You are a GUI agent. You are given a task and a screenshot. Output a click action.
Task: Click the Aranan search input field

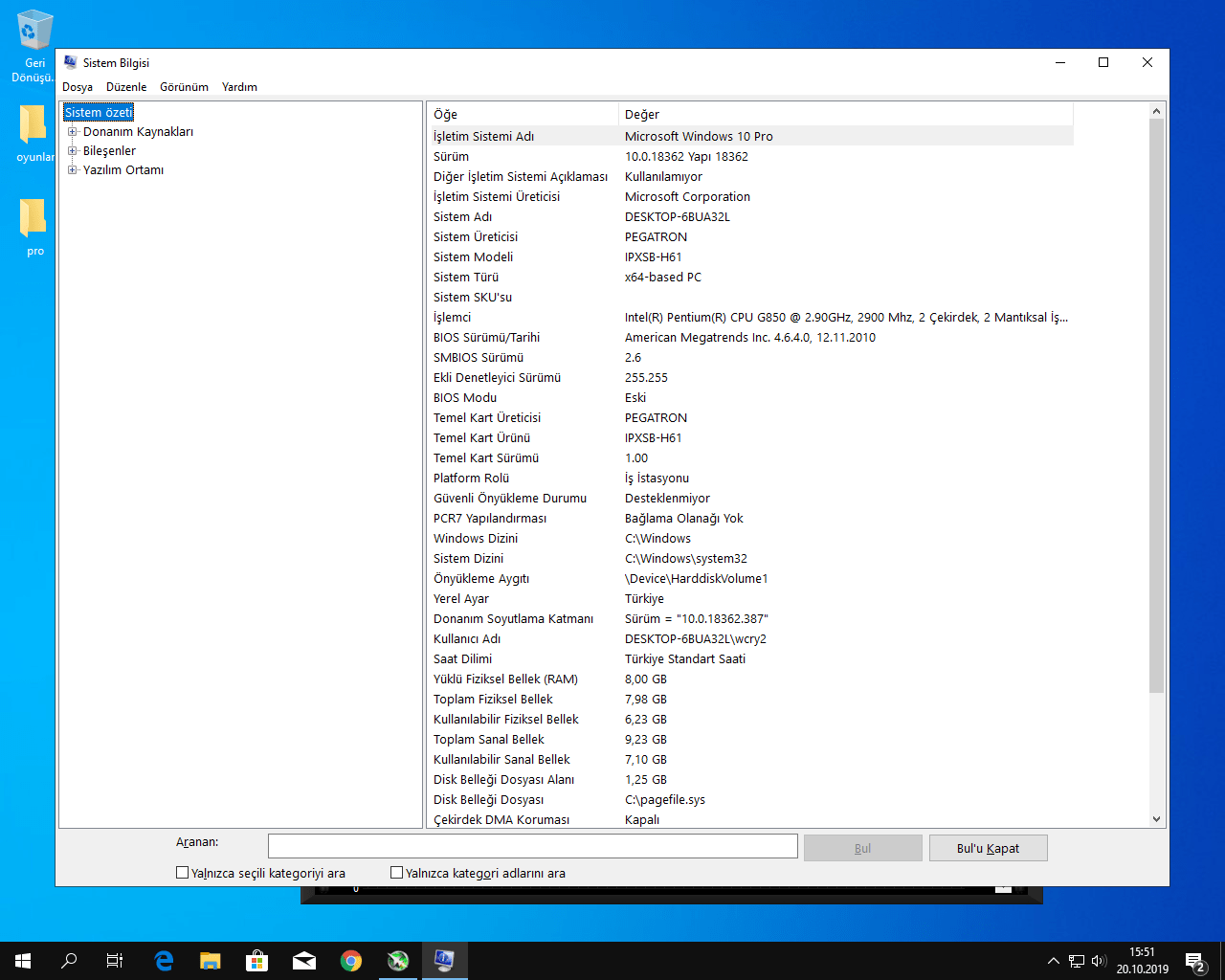tap(532, 846)
